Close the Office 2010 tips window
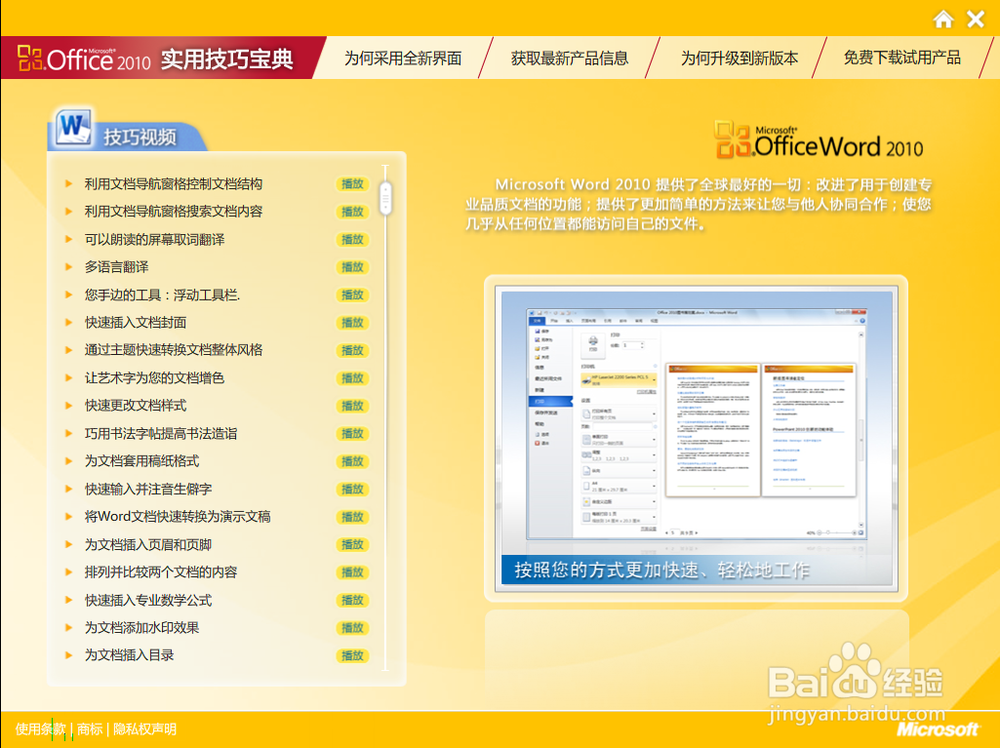The height and width of the screenshot is (748, 1000). [x=976, y=19]
